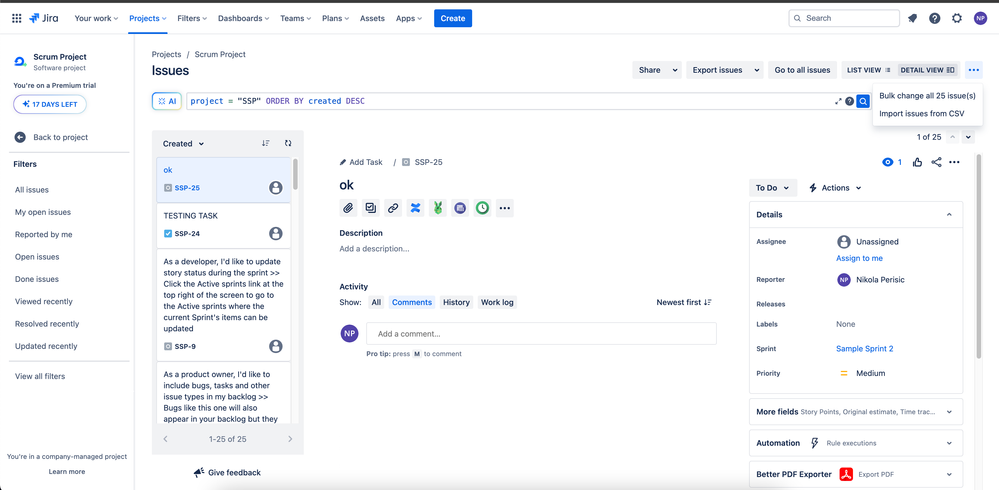Select the TESTING TASK SSP-24 issue card
The width and height of the screenshot is (999, 490).
tap(223, 226)
